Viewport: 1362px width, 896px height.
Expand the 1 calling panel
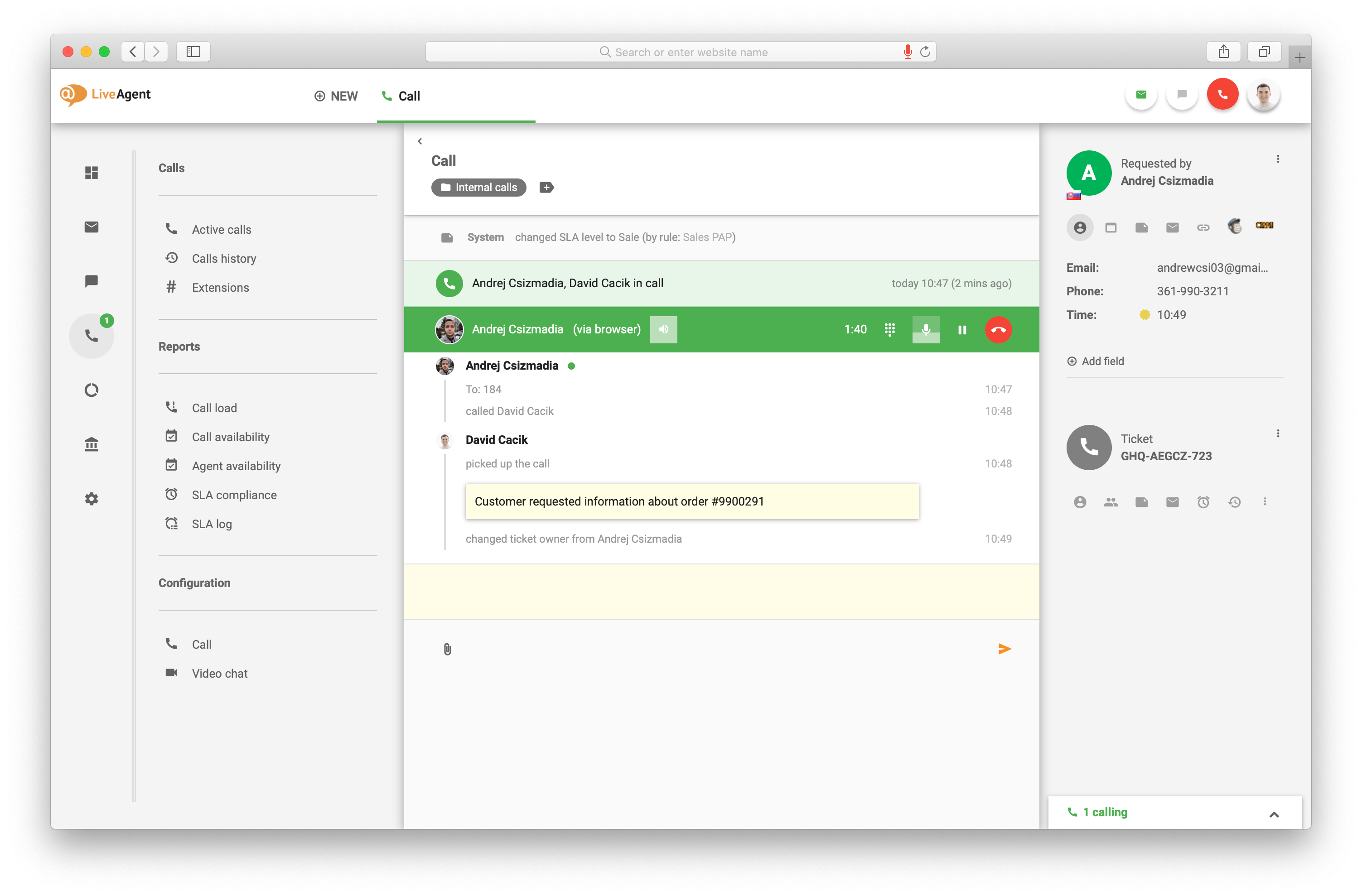pos(1274,814)
